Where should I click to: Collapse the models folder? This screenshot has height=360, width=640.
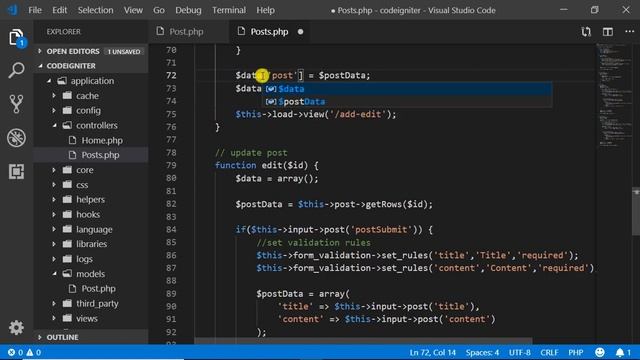tap(91, 274)
